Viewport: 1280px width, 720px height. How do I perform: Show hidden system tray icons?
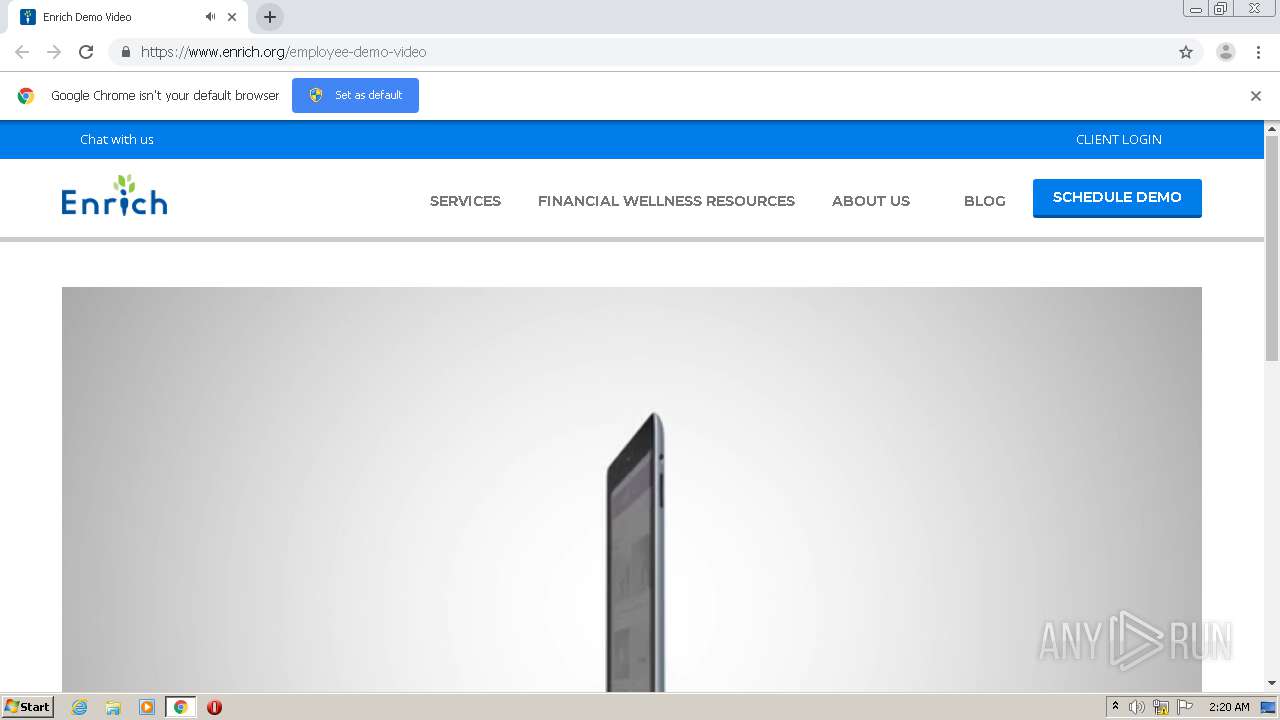tap(1115, 707)
